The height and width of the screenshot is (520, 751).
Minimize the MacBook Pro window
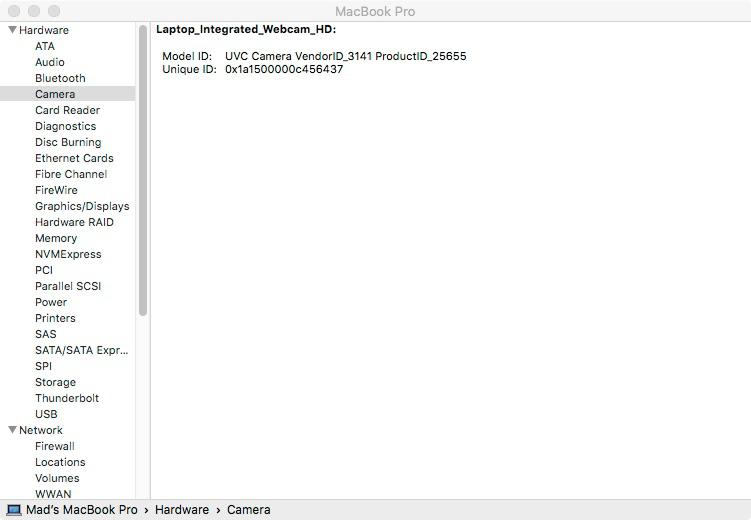pos(34,11)
